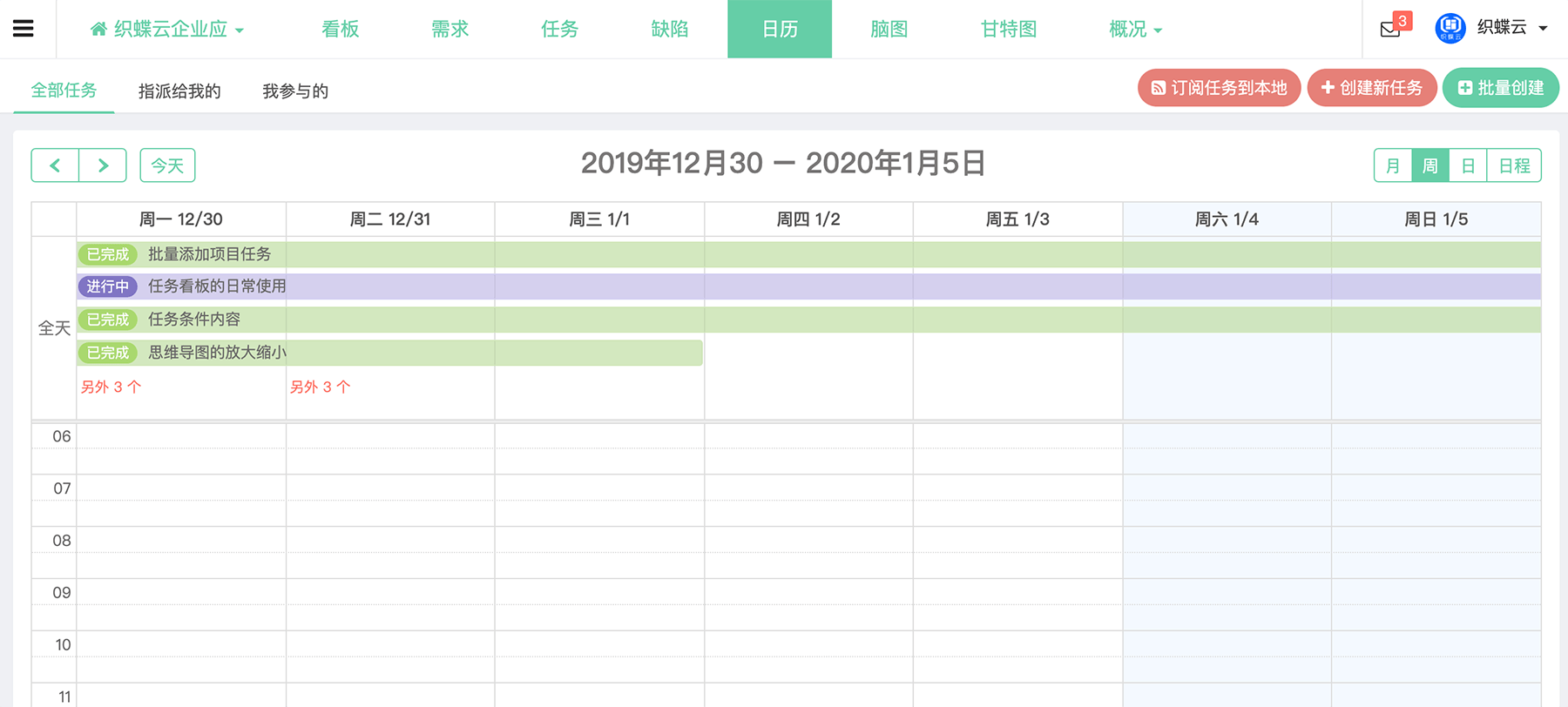1568x707 pixels.
Task: Switch calendar to 日程 view
Action: [x=1514, y=165]
